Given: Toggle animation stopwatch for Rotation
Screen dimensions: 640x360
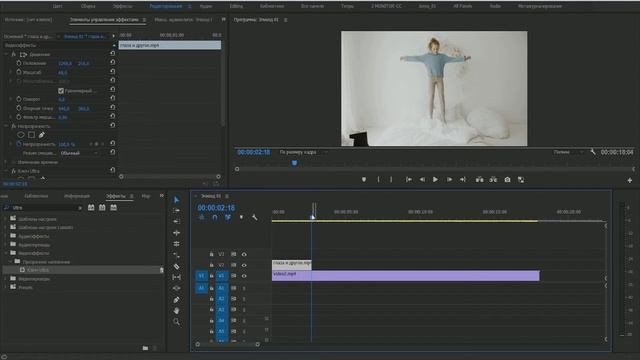Looking at the screenshot, I should click(x=19, y=99).
